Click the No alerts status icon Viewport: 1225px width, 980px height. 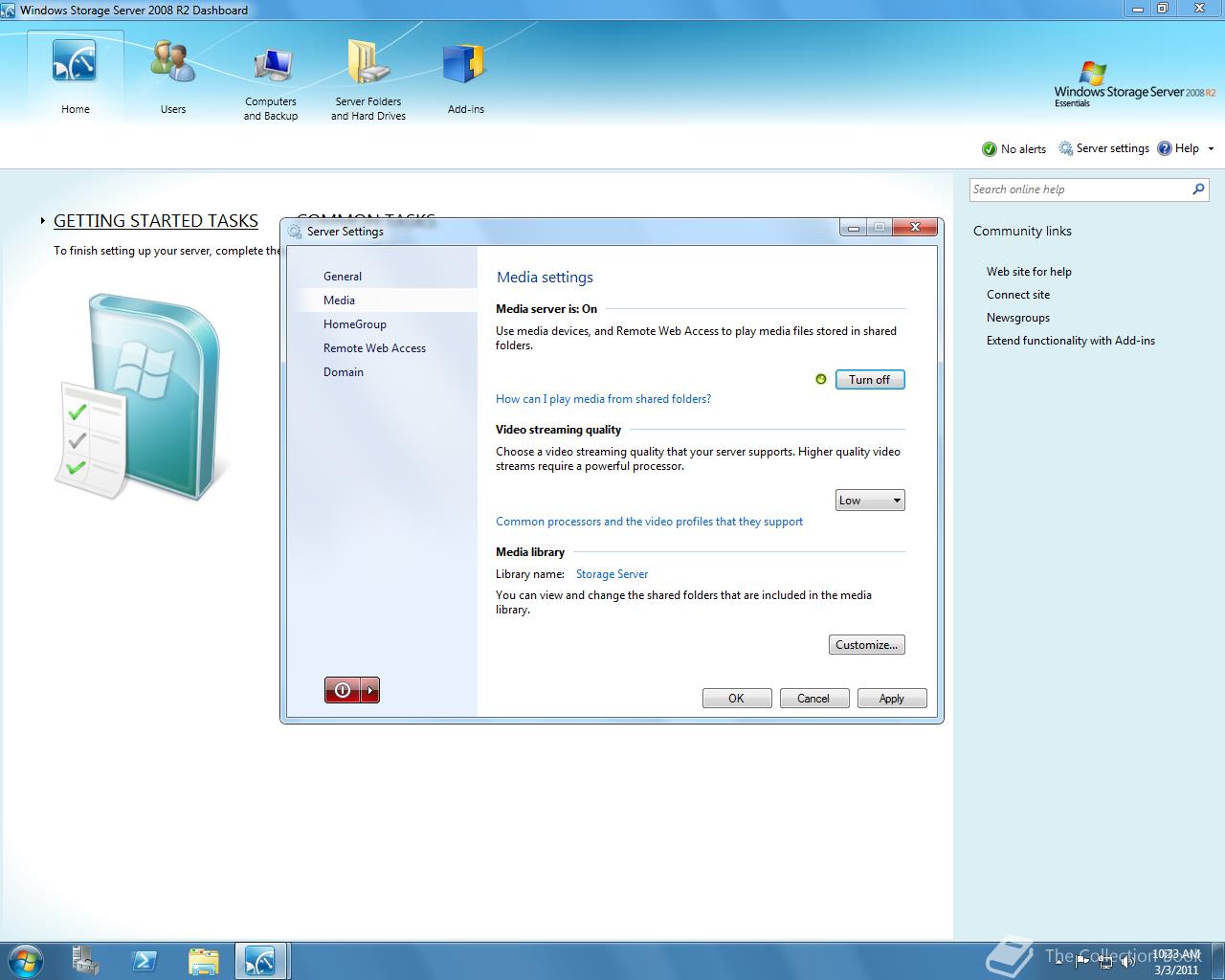[990, 149]
